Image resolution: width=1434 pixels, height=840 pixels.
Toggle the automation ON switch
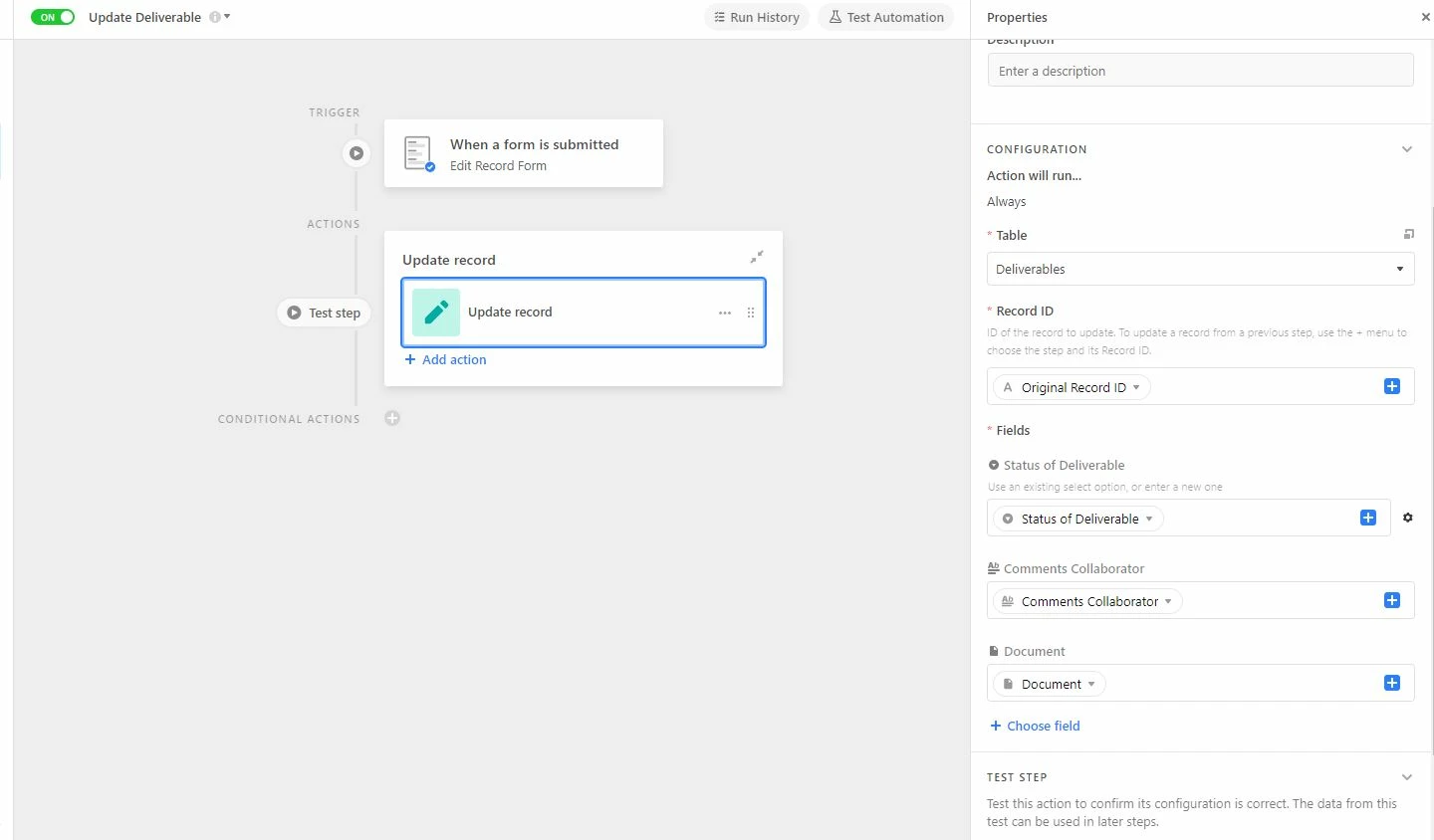click(53, 17)
